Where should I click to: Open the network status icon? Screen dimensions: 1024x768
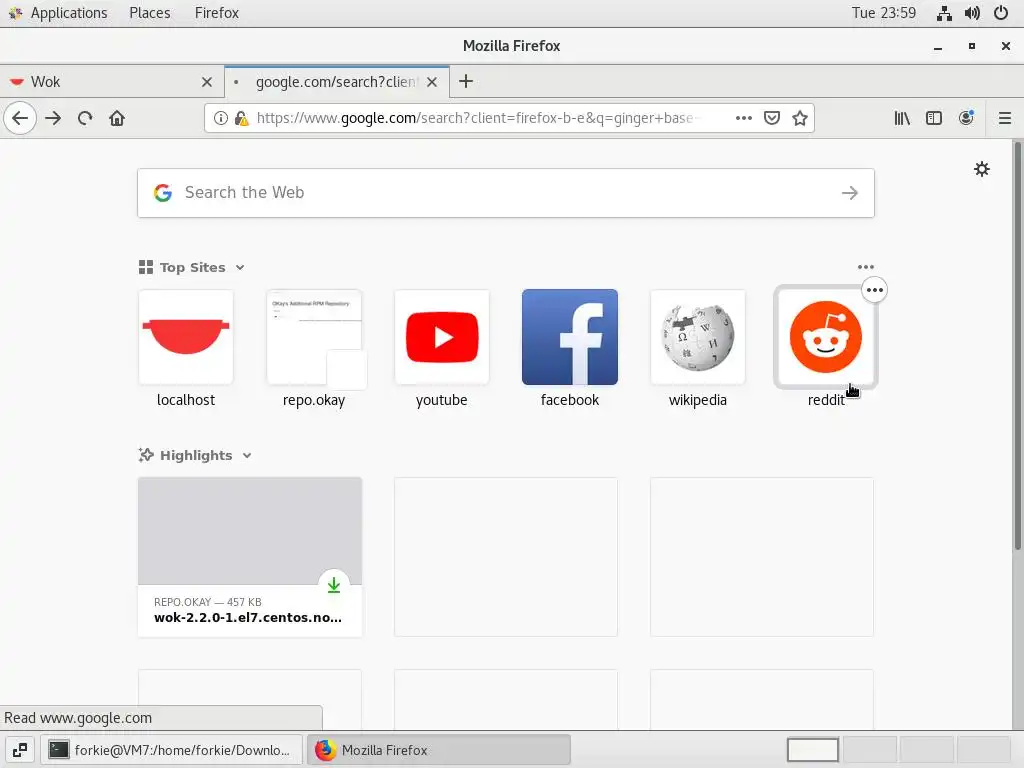tap(944, 13)
